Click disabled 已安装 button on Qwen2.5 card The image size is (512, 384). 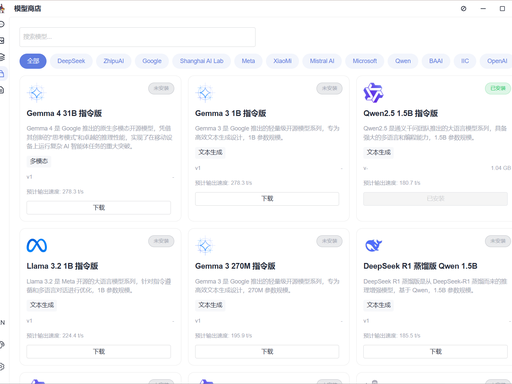(x=435, y=199)
